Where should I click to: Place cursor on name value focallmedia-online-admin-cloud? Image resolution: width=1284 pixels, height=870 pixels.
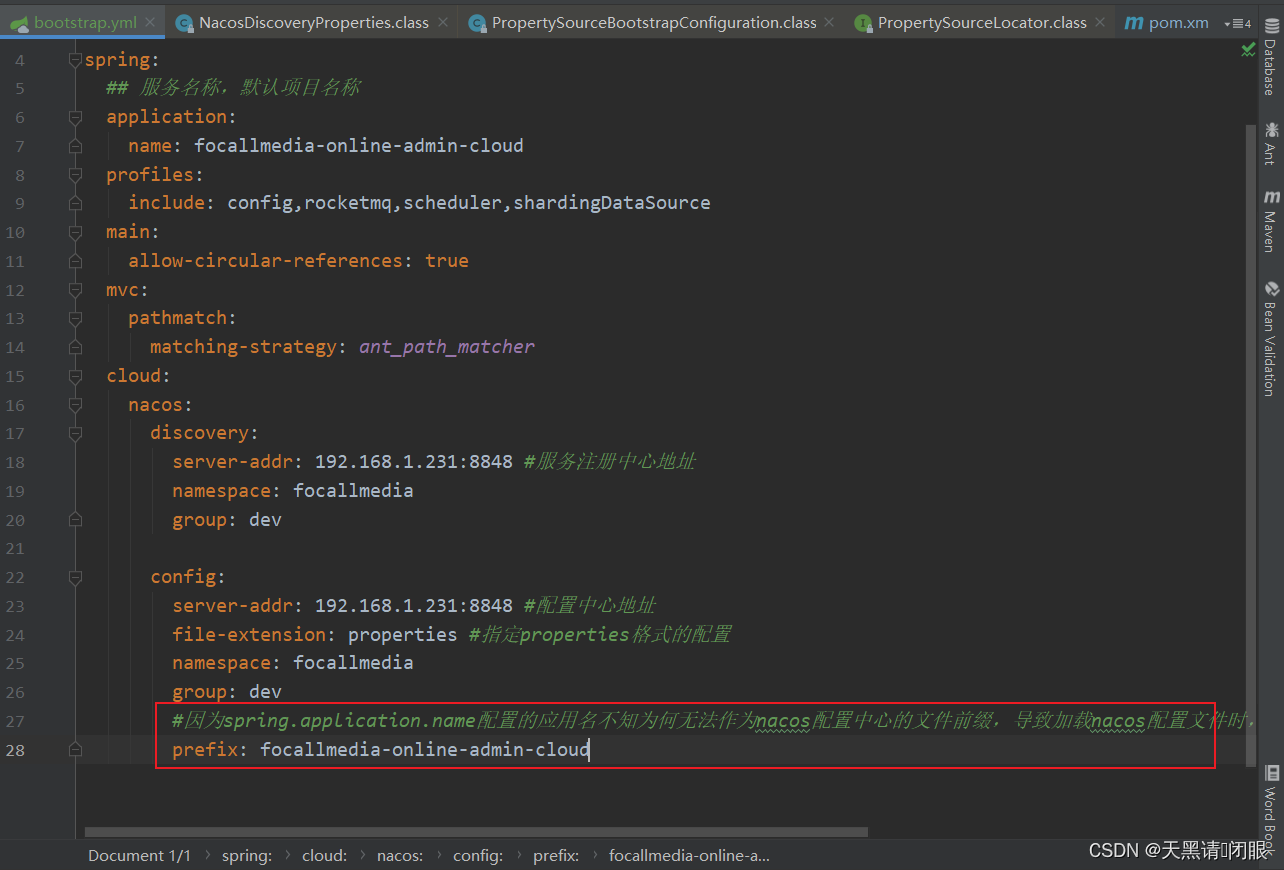[359, 146]
